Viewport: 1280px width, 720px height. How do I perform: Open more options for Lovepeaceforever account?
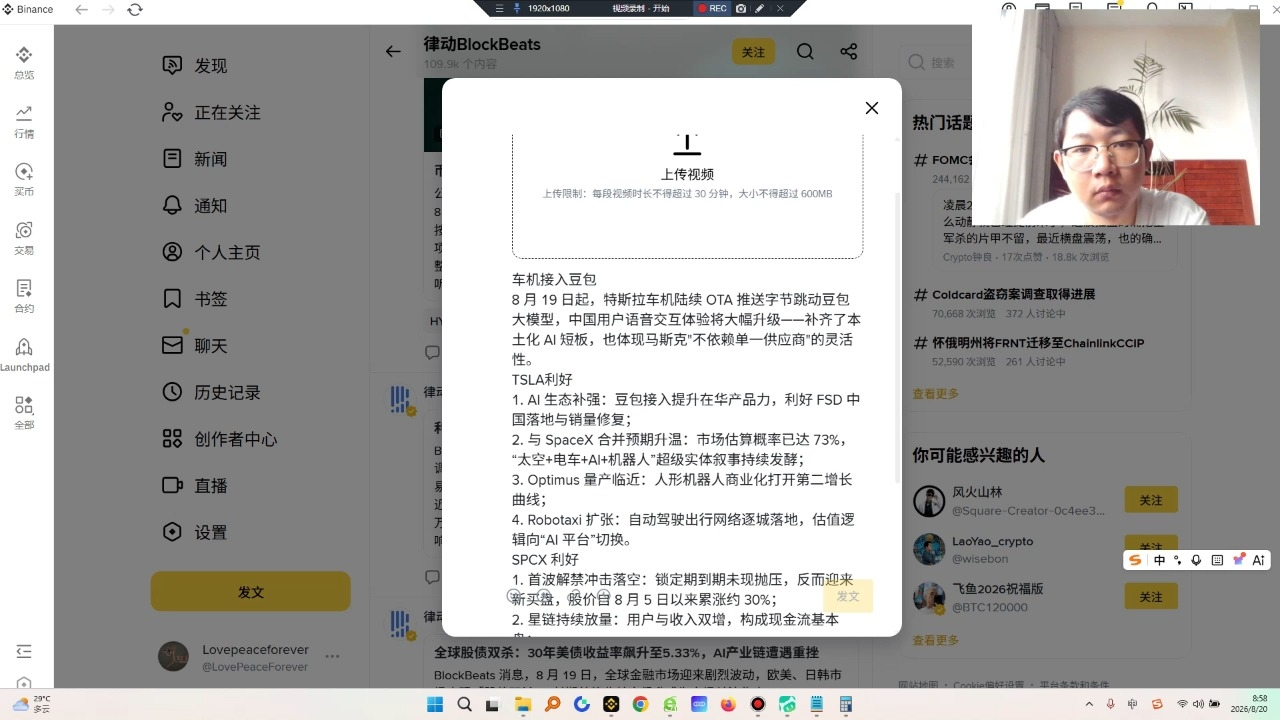click(x=332, y=657)
